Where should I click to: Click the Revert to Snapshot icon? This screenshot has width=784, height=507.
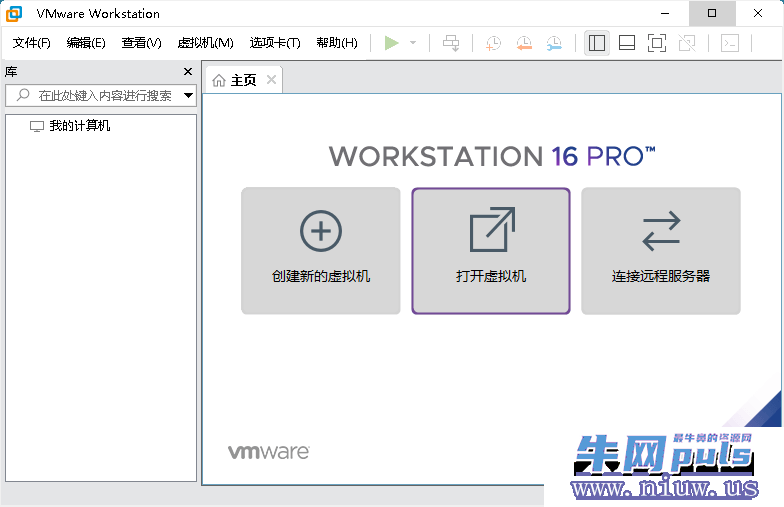click(524, 43)
